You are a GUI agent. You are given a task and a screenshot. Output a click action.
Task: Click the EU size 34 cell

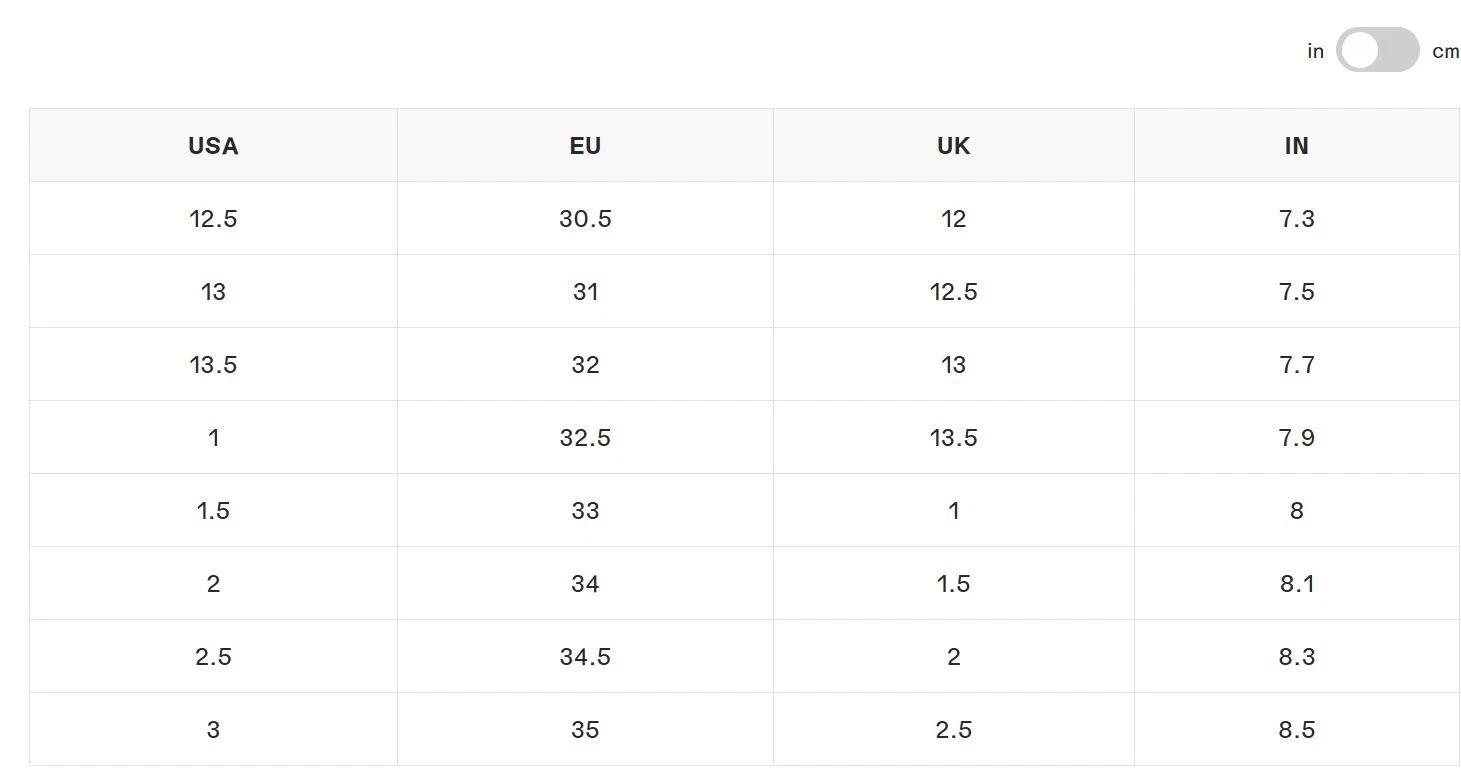(x=585, y=583)
